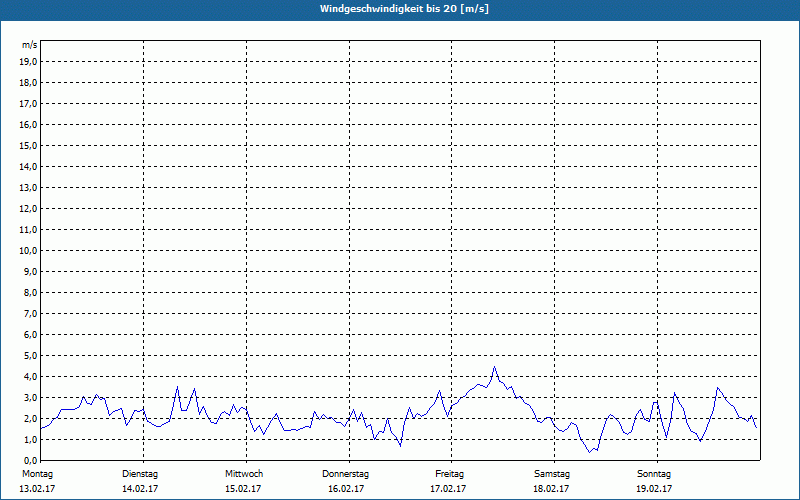Viewport: 800px width, 500px height.
Task: Click the 0,0 y-axis value
Action: pyautogui.click(x=29, y=460)
